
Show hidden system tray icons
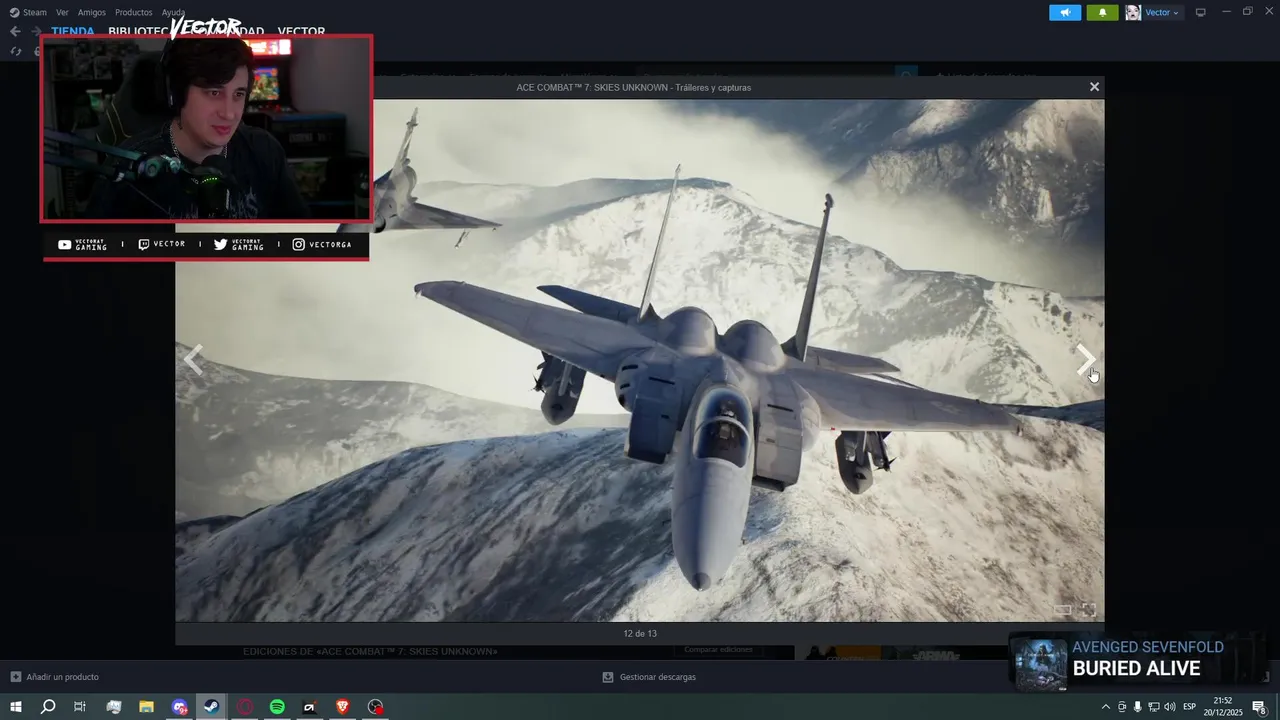(x=1105, y=707)
